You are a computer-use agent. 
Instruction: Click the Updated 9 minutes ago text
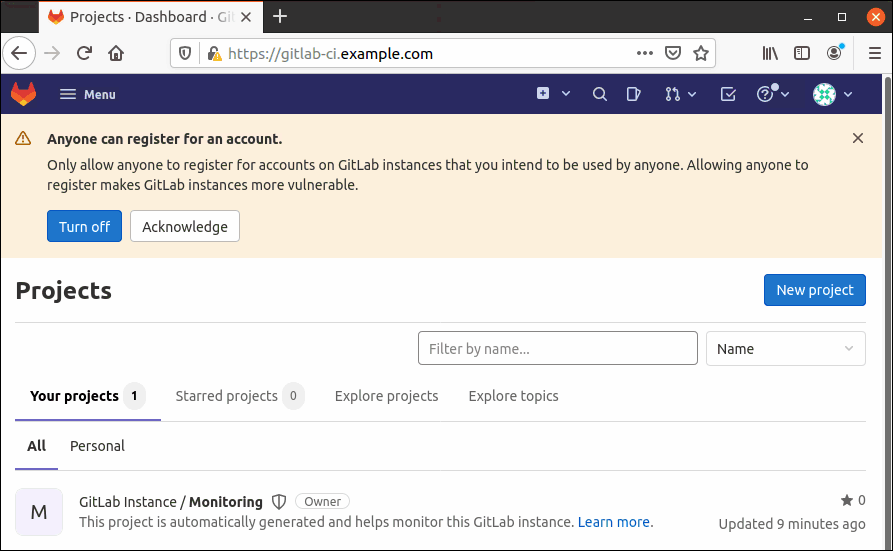(792, 524)
